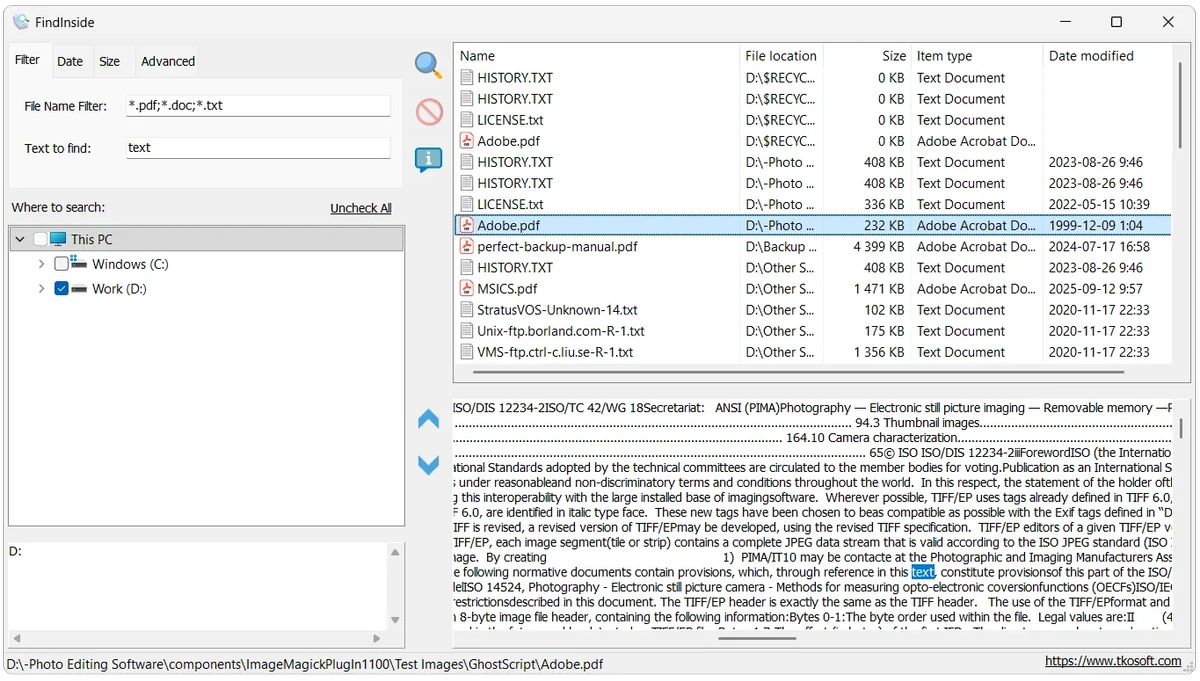The height and width of the screenshot is (681, 1200).
Task: Click the 2022-05-15 10:39 date cell
Action: point(1098,204)
